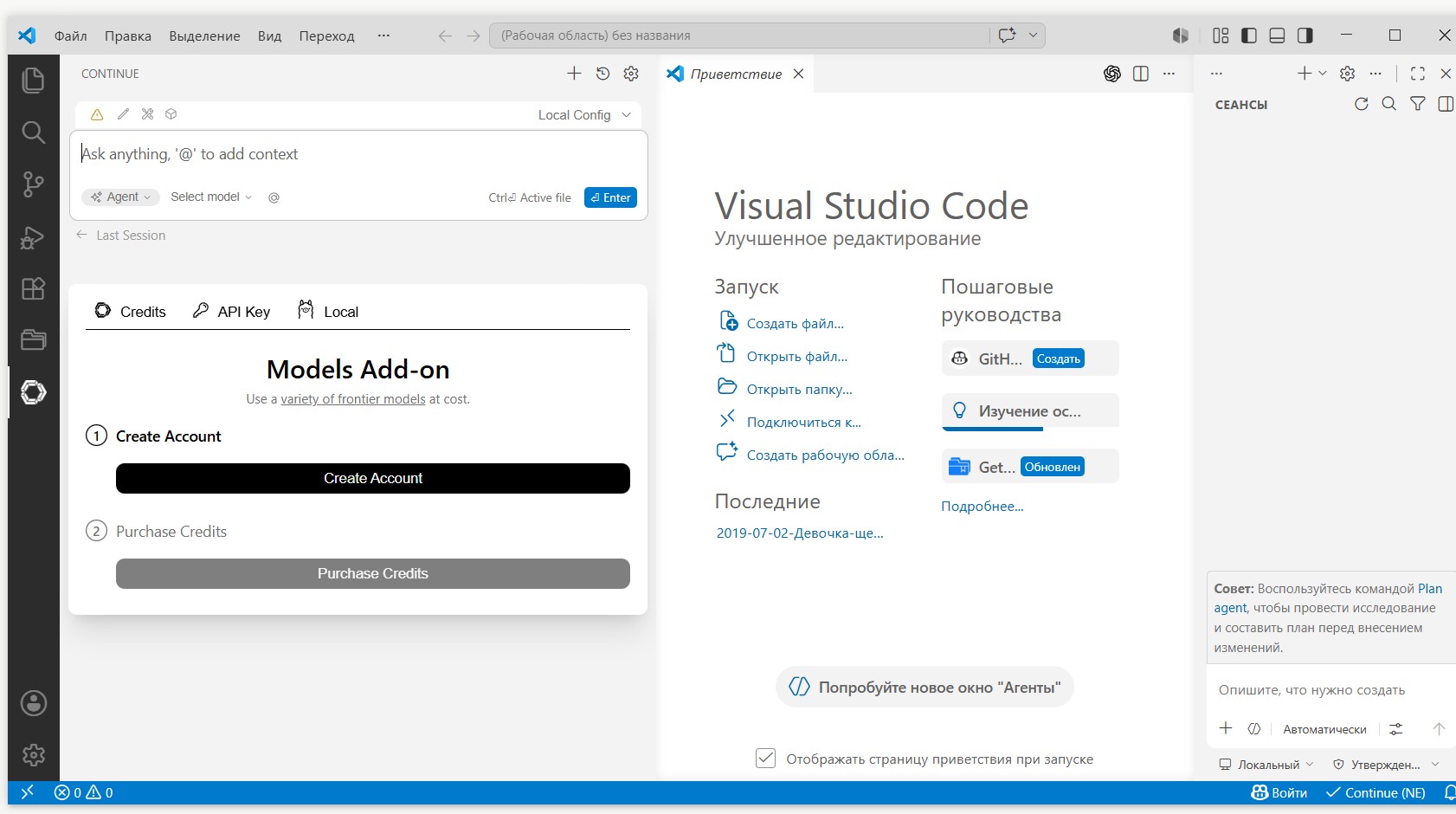Click the tools icon in Continue toolbar
The width and height of the screenshot is (1456, 814).
click(x=147, y=114)
